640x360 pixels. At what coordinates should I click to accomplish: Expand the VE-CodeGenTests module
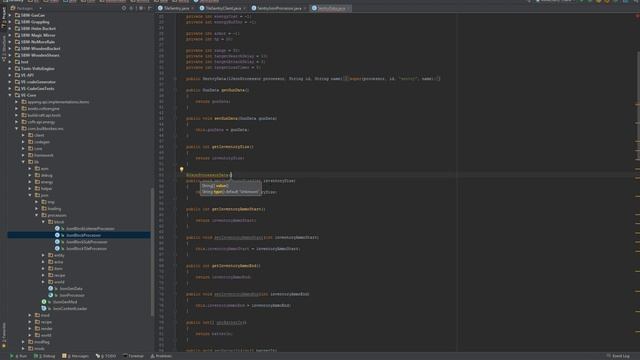point(10,89)
